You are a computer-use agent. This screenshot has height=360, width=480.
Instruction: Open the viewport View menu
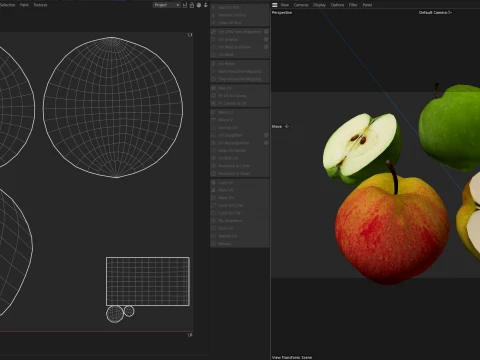coord(285,5)
